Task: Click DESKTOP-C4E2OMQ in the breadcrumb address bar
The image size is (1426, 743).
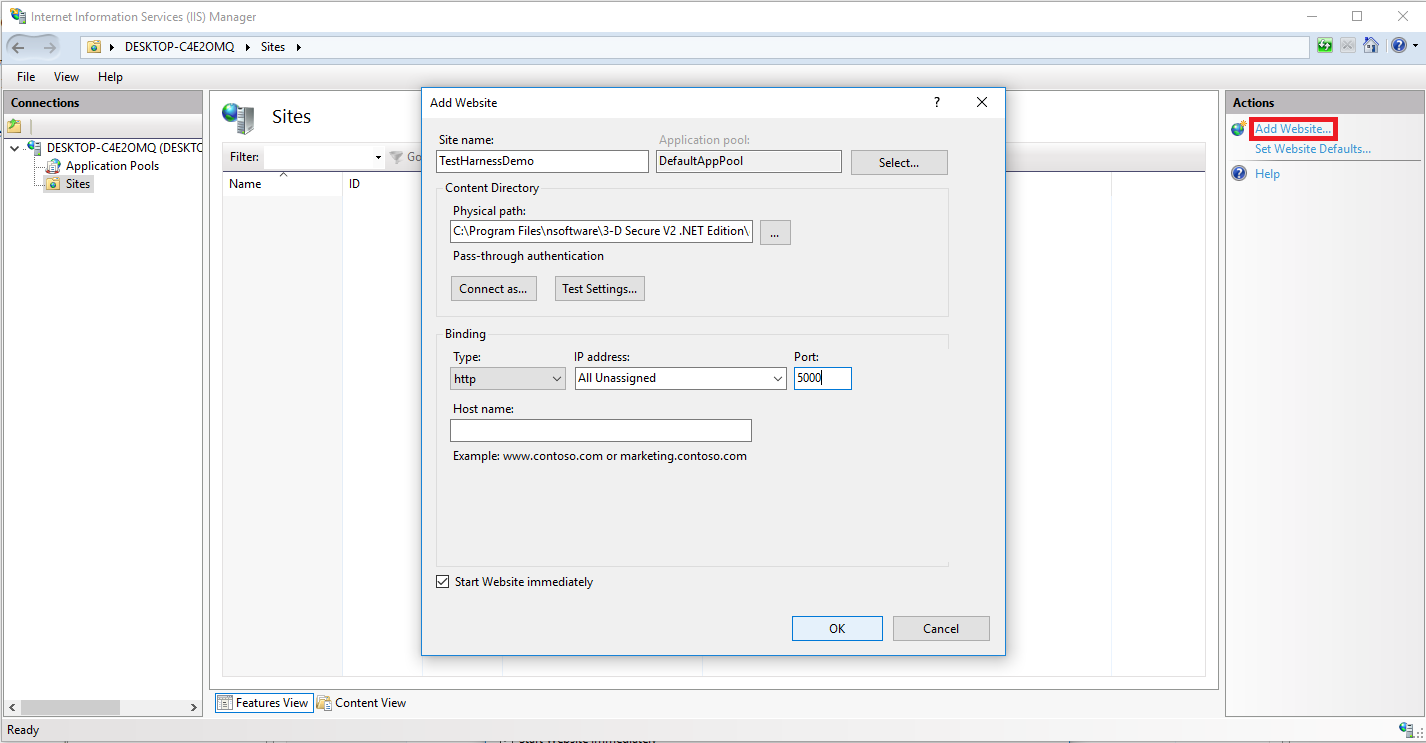Action: point(179,47)
